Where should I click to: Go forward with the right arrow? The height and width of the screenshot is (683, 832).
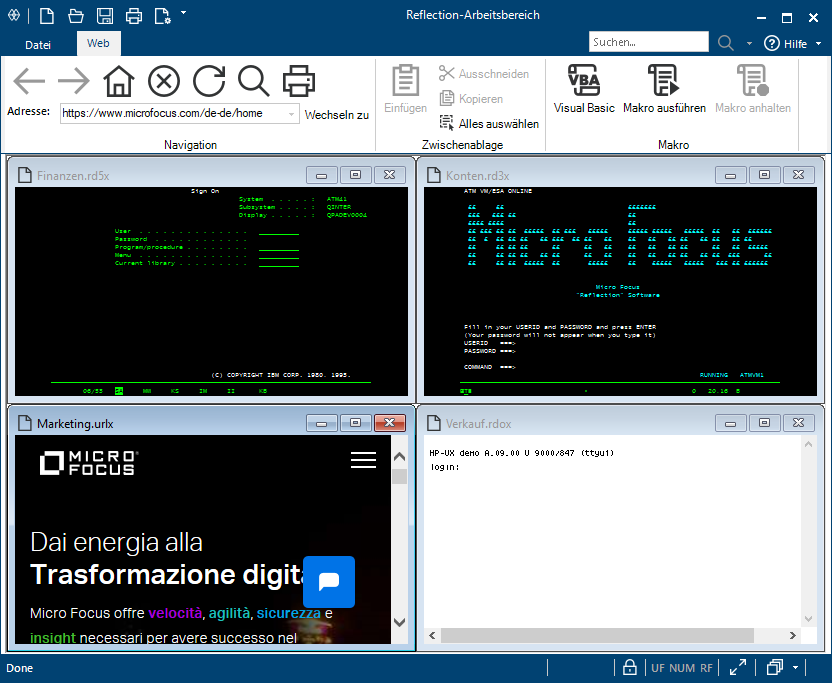[x=74, y=81]
